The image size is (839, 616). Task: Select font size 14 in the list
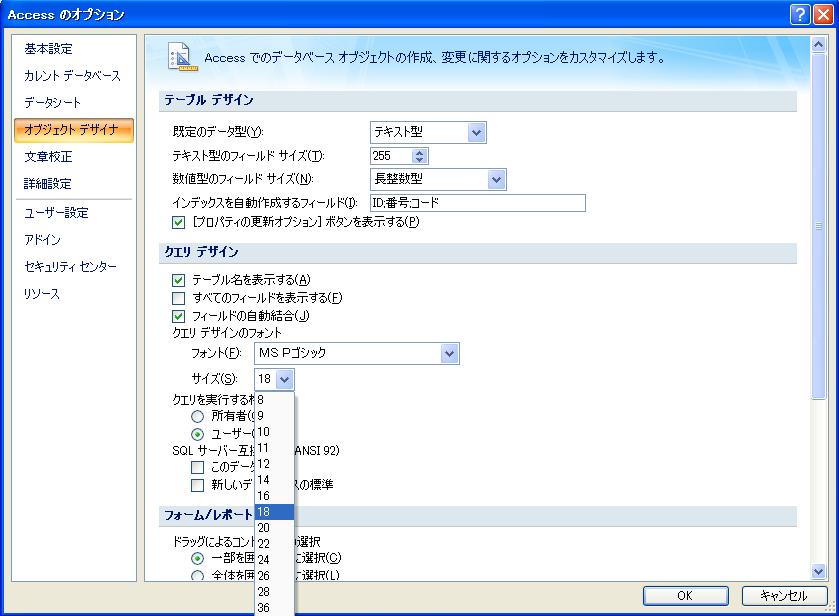point(274,480)
